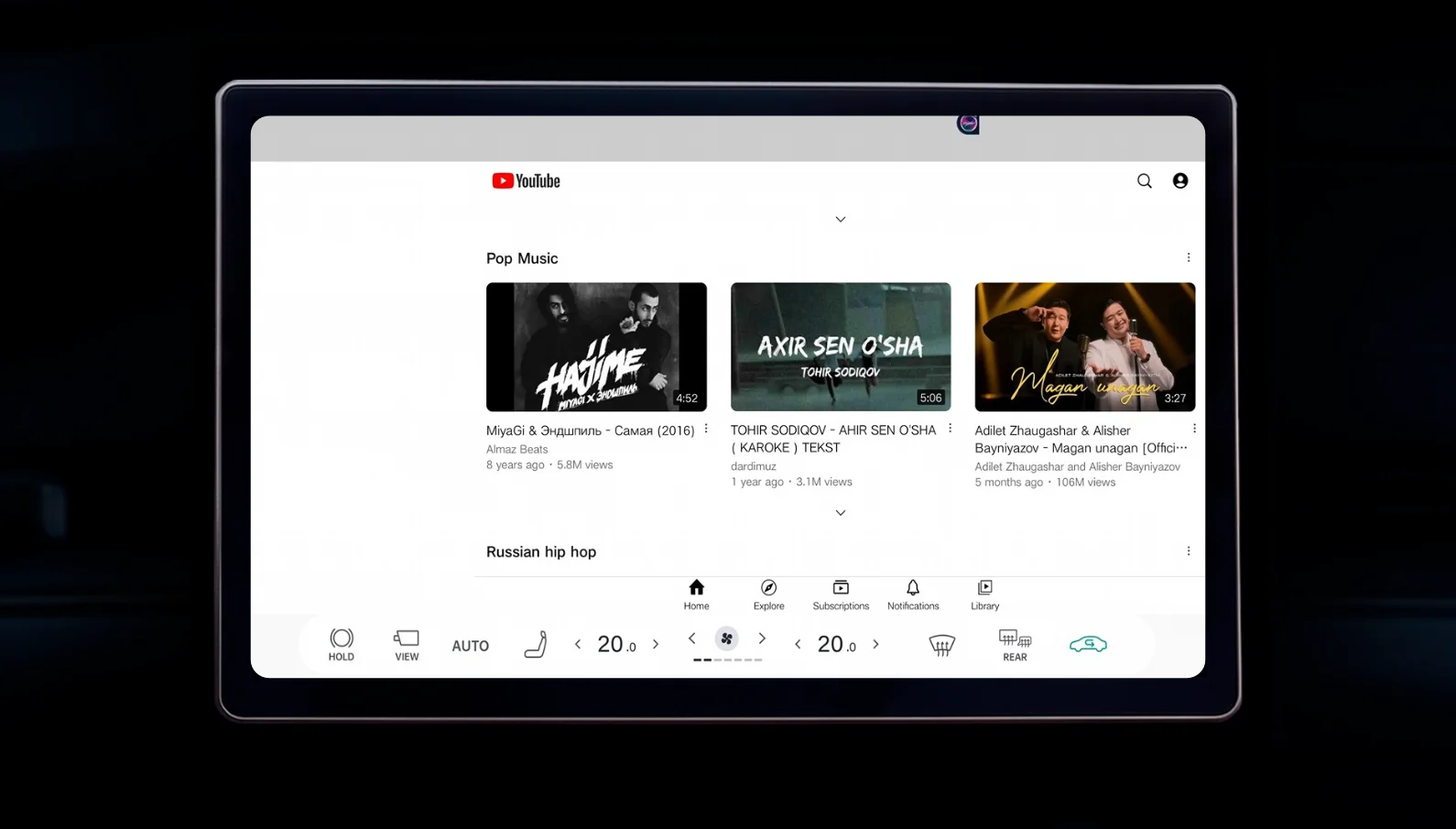Increase the right temperature

875,645
